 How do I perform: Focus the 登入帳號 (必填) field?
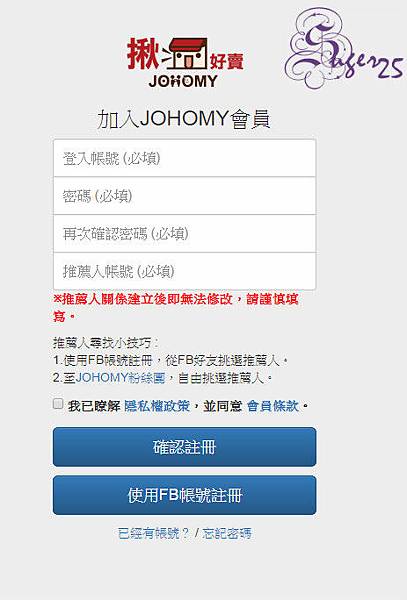pos(185,158)
